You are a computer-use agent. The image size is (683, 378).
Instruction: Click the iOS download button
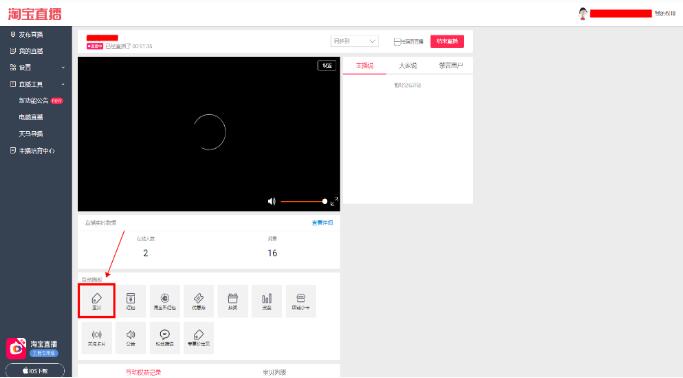tap(35, 371)
